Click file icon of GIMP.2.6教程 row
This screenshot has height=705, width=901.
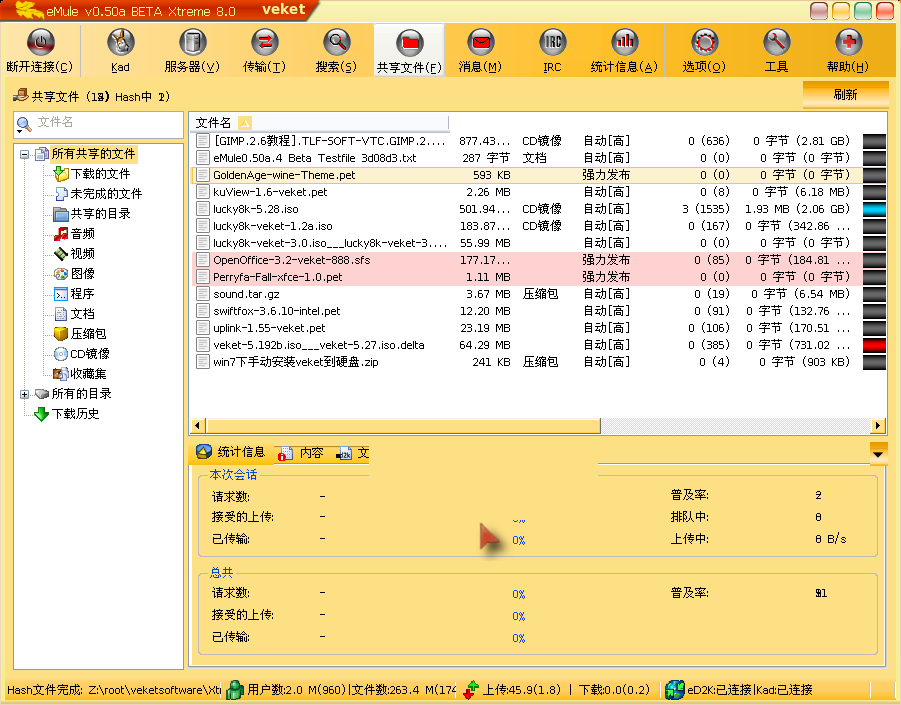(202, 141)
